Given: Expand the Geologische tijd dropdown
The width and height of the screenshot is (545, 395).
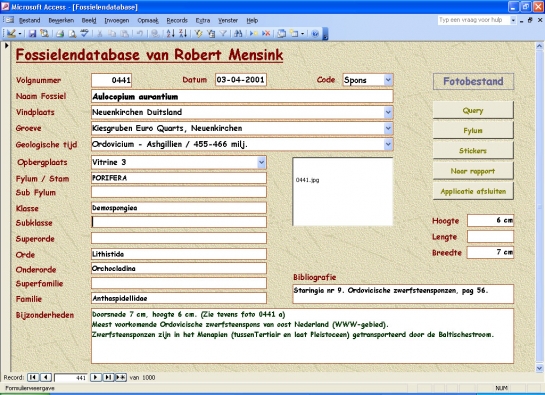Looking at the screenshot, I should (x=388, y=144).
